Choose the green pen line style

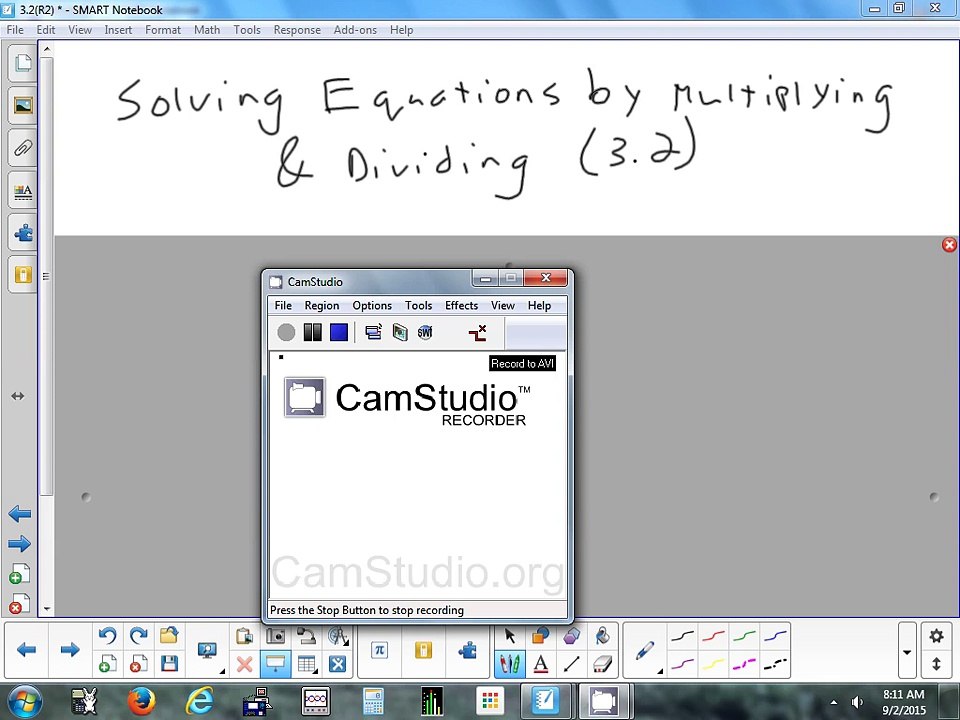click(744, 637)
